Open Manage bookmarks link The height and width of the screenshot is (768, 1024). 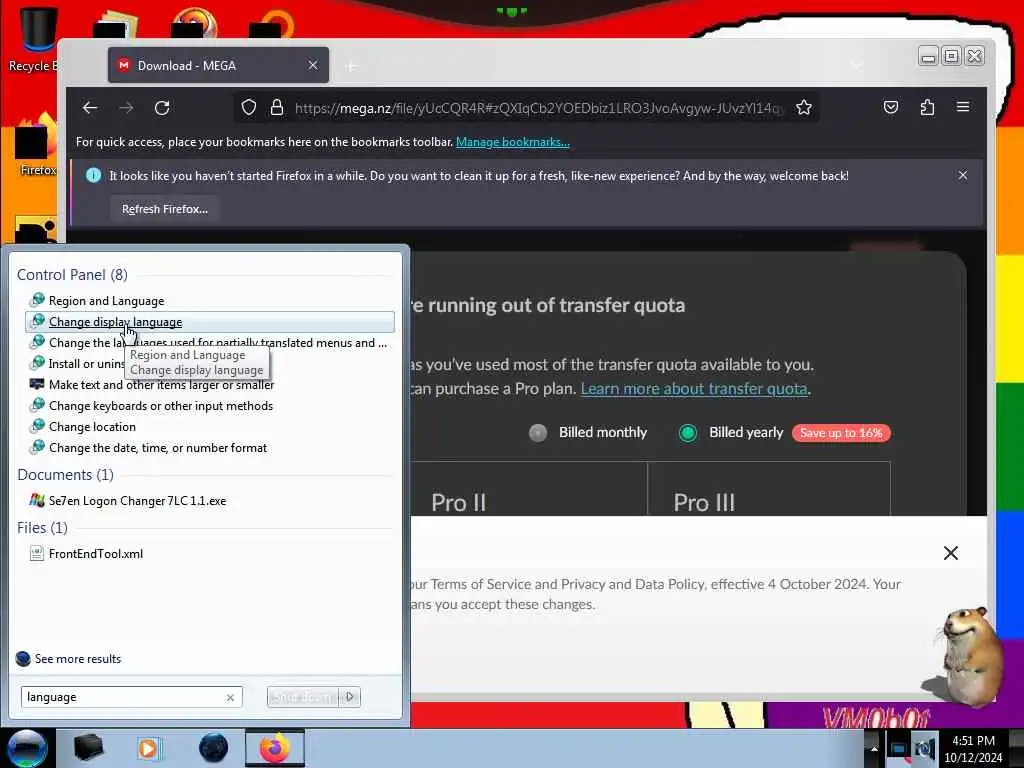click(x=513, y=142)
